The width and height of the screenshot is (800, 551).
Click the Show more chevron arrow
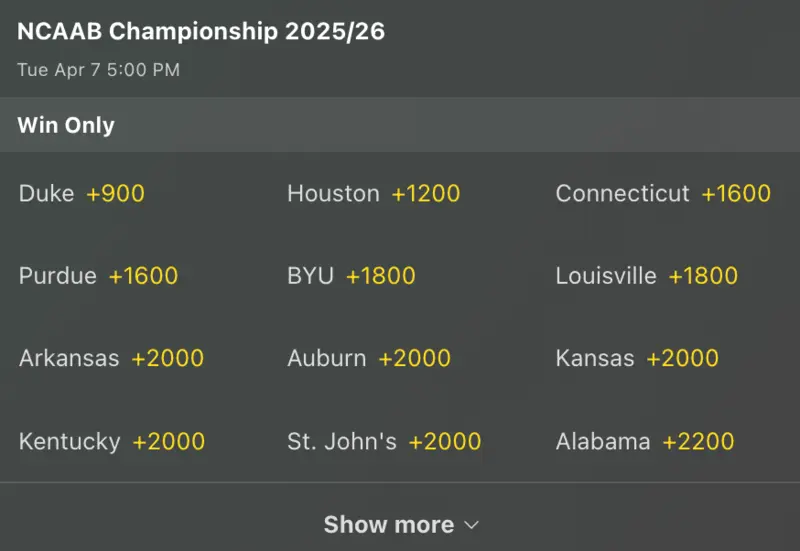pyautogui.click(x=473, y=525)
